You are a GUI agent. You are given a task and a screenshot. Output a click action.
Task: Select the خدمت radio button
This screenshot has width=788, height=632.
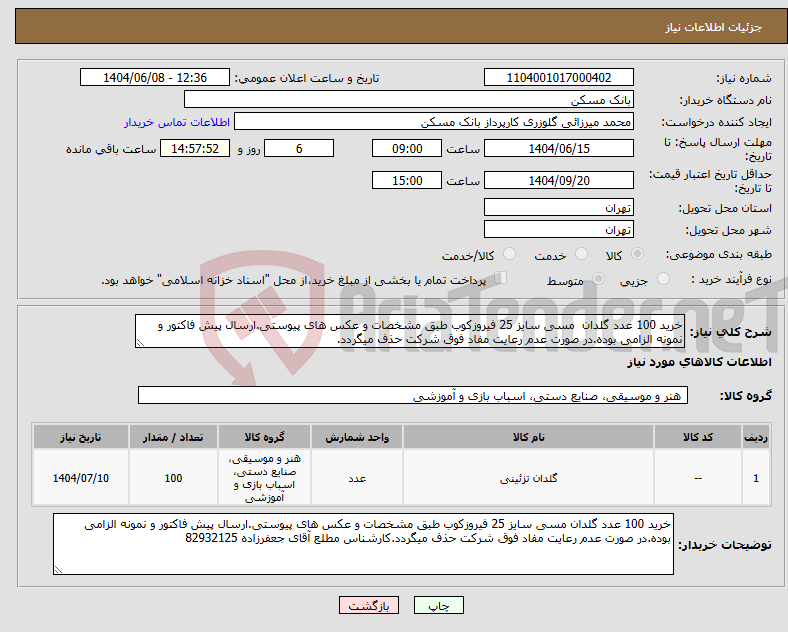(x=581, y=254)
